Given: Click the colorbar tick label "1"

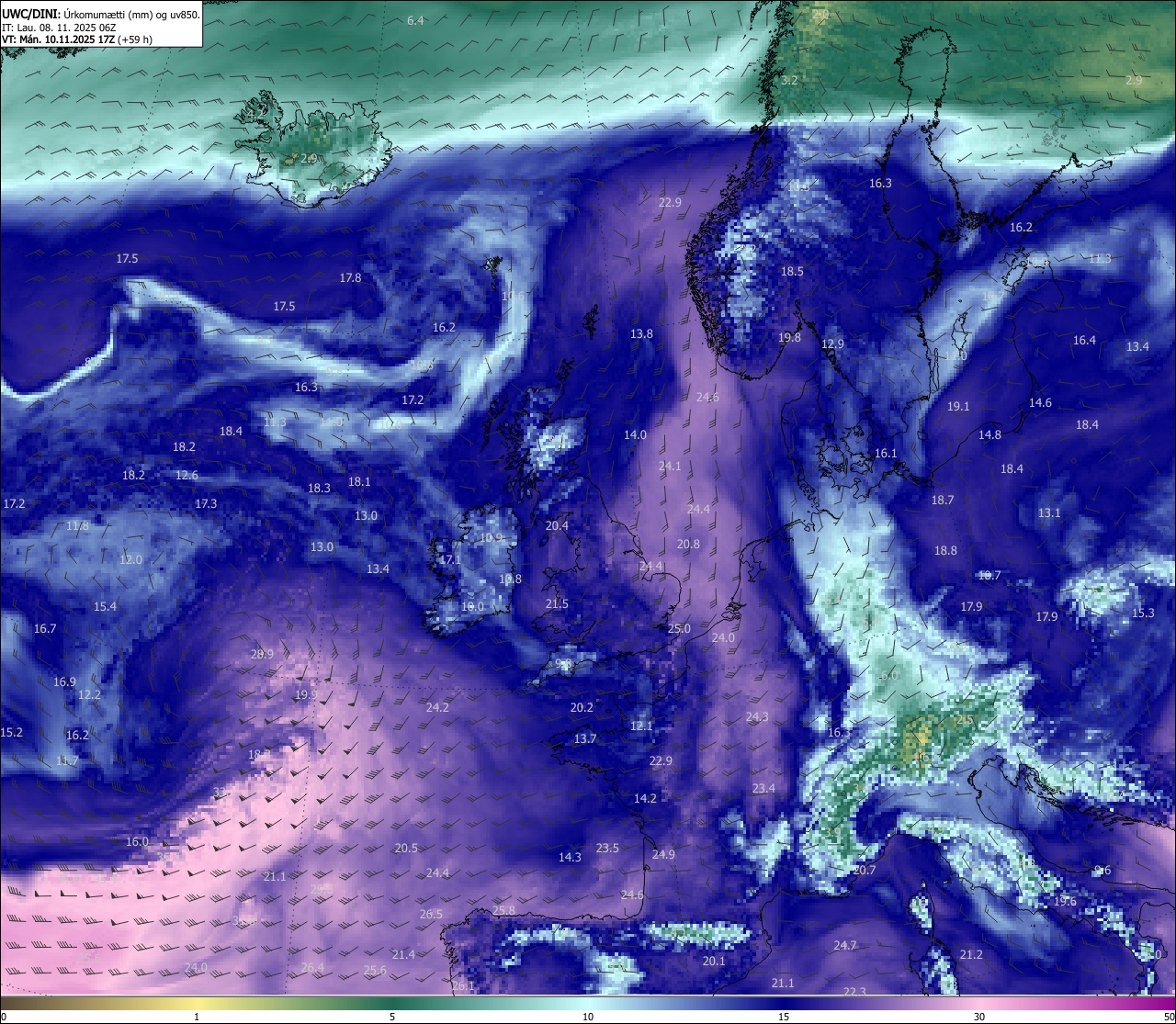Looking at the screenshot, I should click(197, 1017).
